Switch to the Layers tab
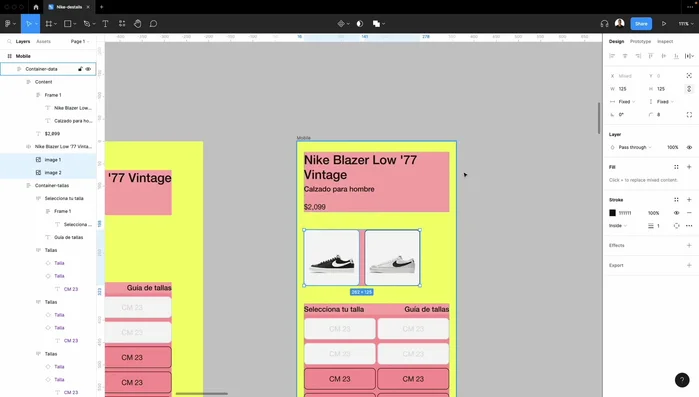 (23, 41)
